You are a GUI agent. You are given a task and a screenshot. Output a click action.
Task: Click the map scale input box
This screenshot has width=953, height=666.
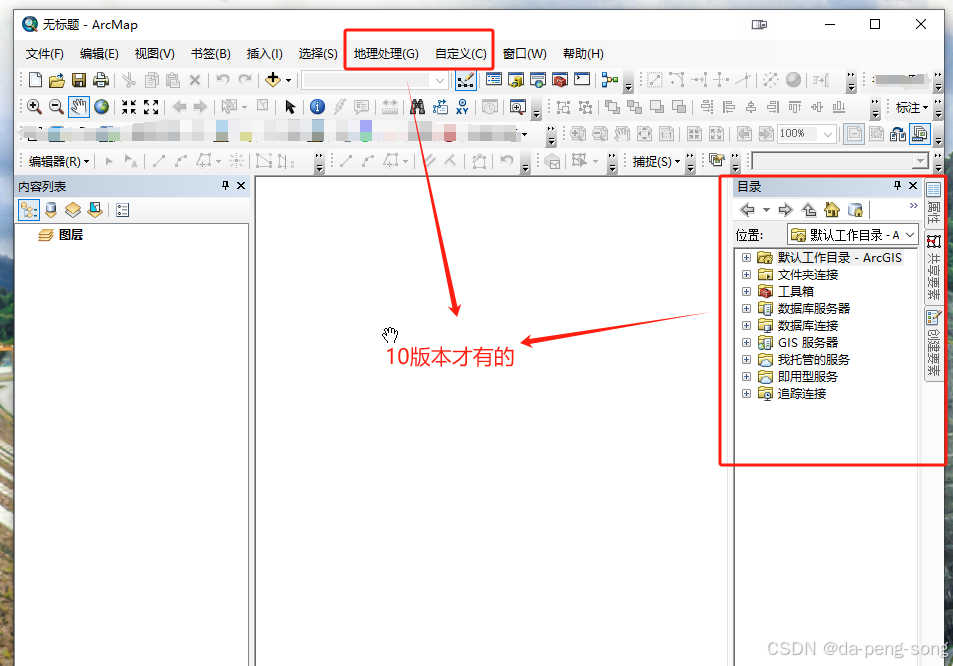point(374,80)
